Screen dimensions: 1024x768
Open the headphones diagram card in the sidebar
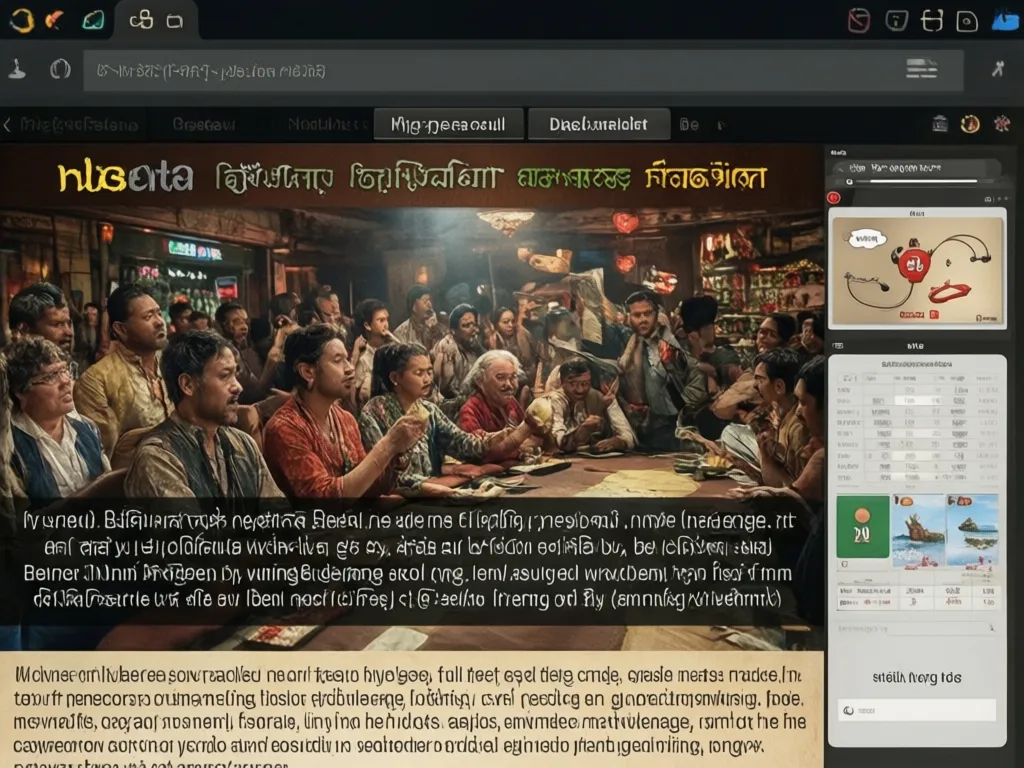click(917, 268)
